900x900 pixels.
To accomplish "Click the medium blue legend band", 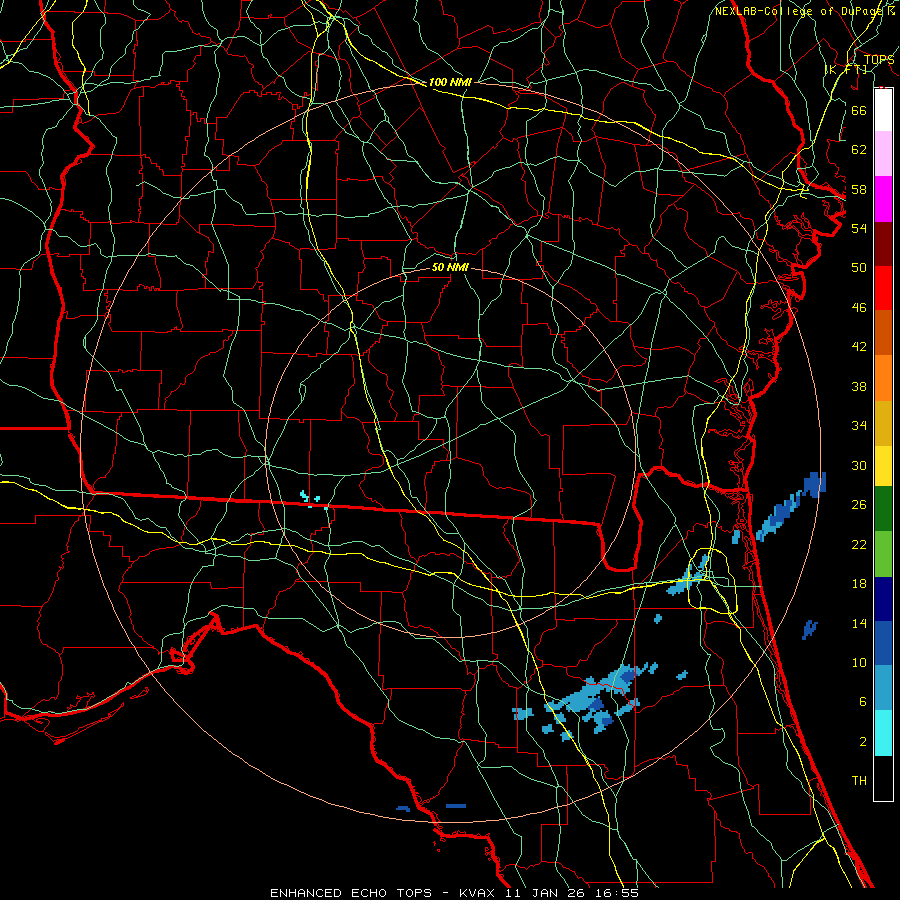I will [883, 643].
